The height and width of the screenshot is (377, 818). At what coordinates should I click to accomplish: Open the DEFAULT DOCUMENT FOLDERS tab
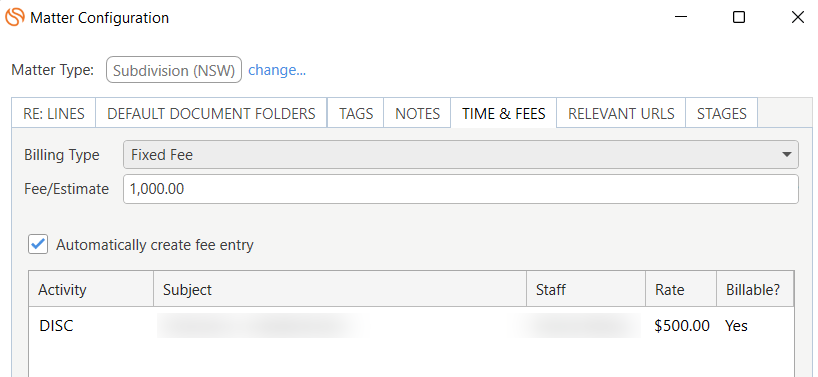pyautogui.click(x=211, y=113)
